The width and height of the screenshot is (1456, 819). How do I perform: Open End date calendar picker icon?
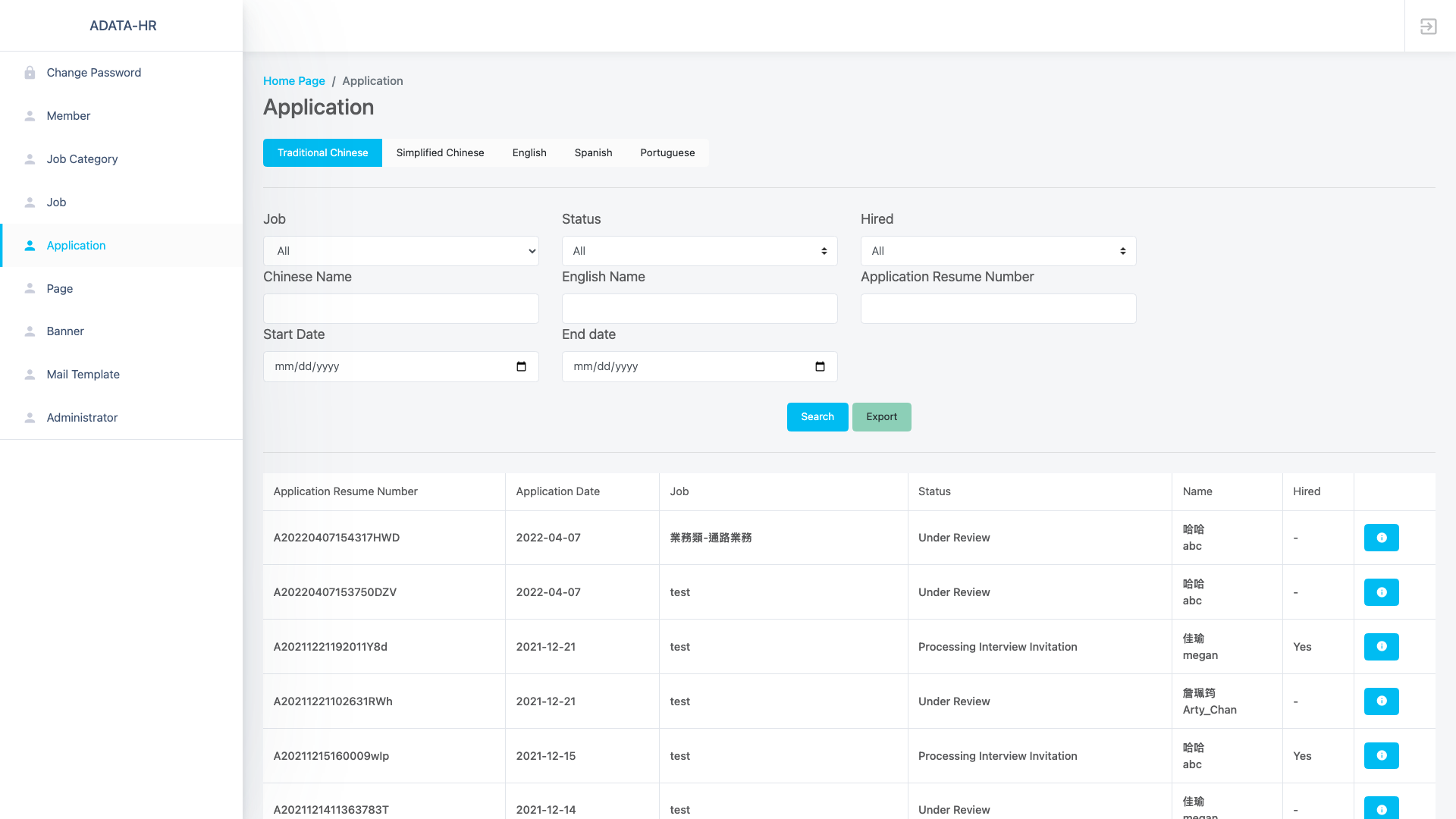coord(820,367)
